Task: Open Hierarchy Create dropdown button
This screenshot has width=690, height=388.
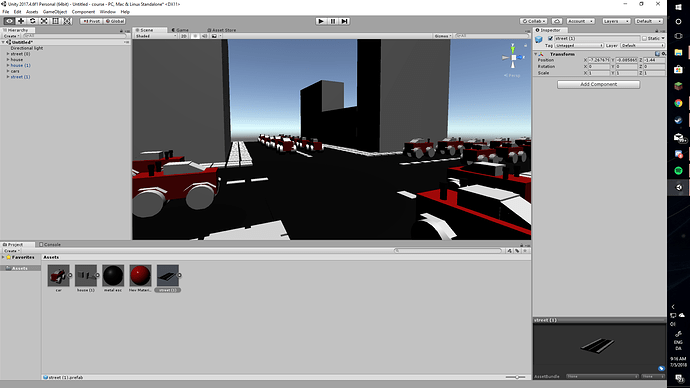Action: click(11, 36)
